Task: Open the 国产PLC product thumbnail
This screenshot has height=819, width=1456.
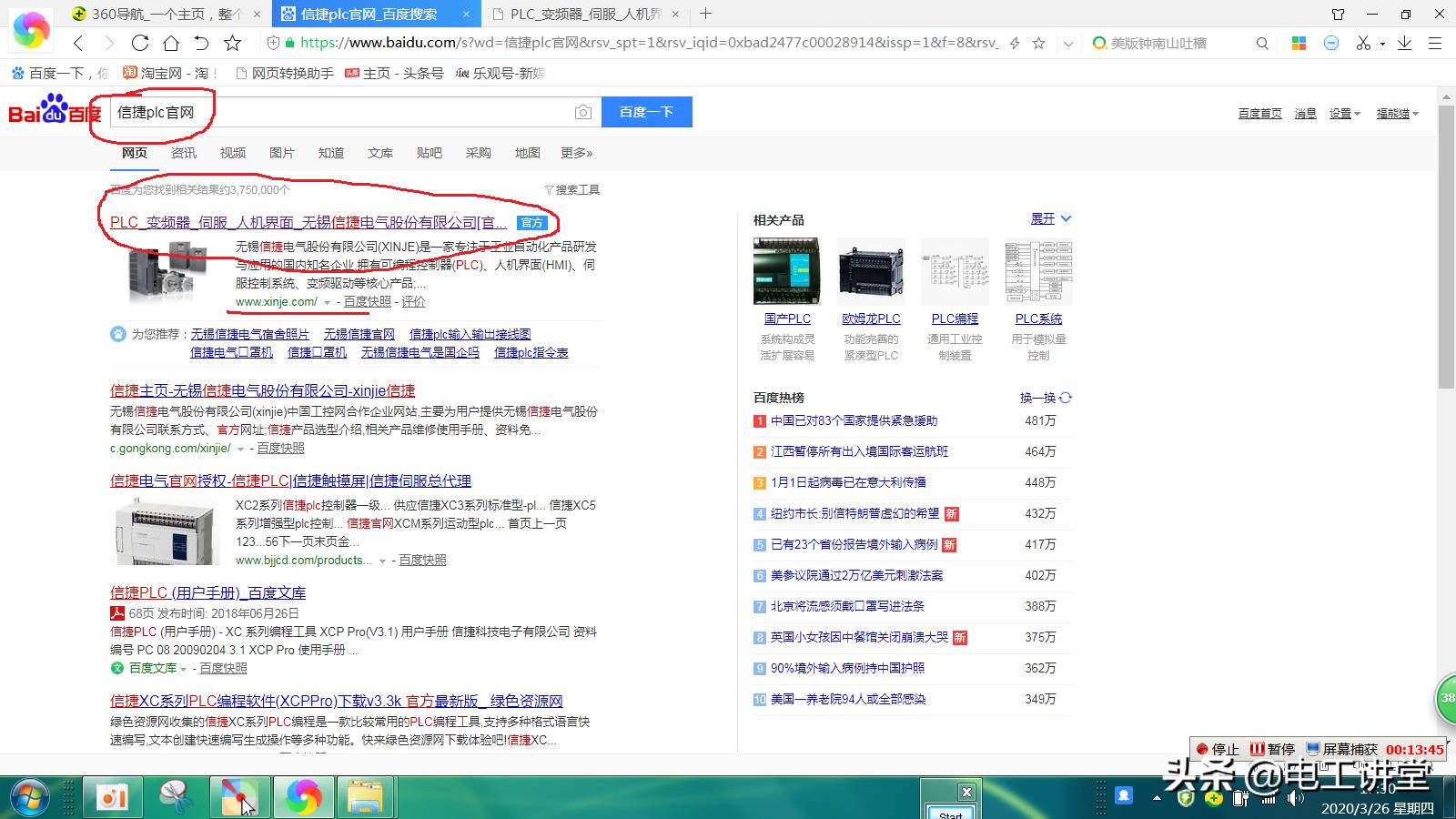Action: coord(786,271)
